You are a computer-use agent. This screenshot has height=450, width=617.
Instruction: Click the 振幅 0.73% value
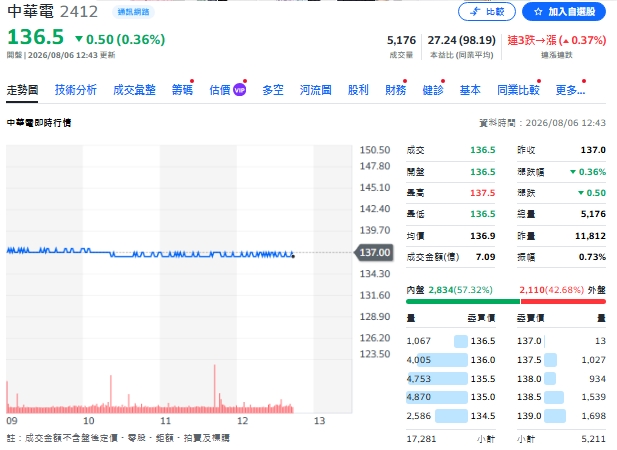(592, 257)
